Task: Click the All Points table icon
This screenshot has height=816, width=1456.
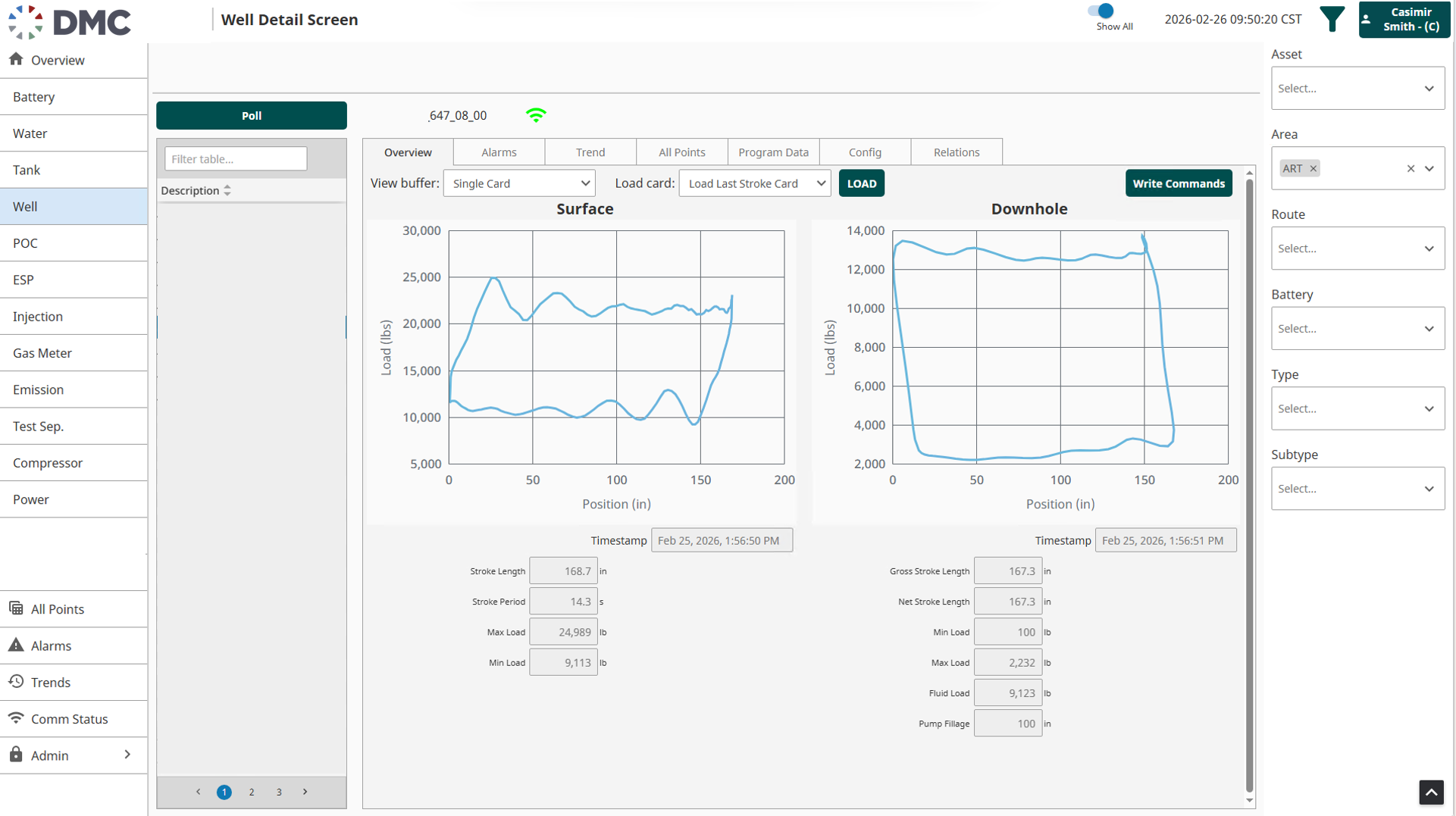Action: (16, 608)
